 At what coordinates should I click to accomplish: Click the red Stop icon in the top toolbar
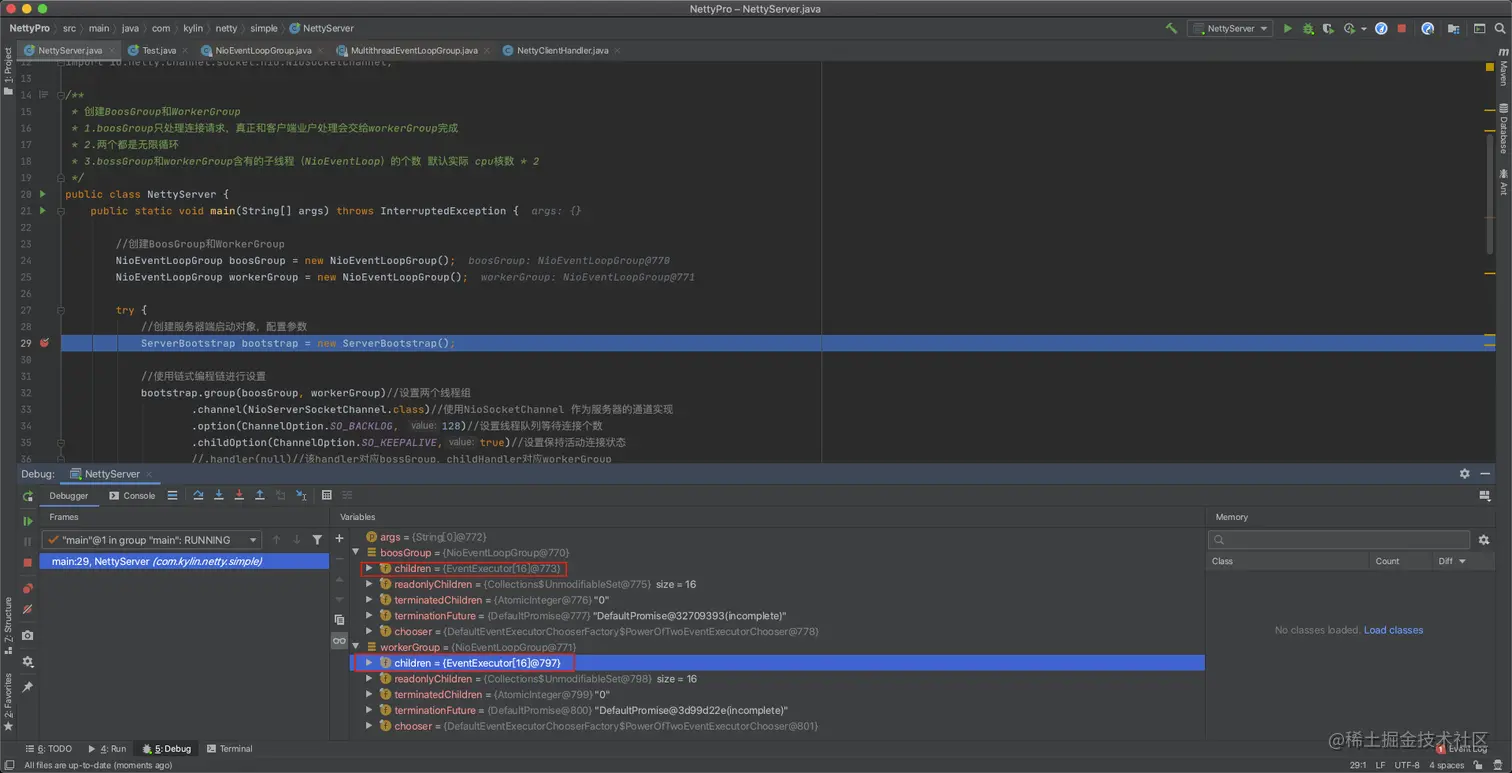point(1402,28)
